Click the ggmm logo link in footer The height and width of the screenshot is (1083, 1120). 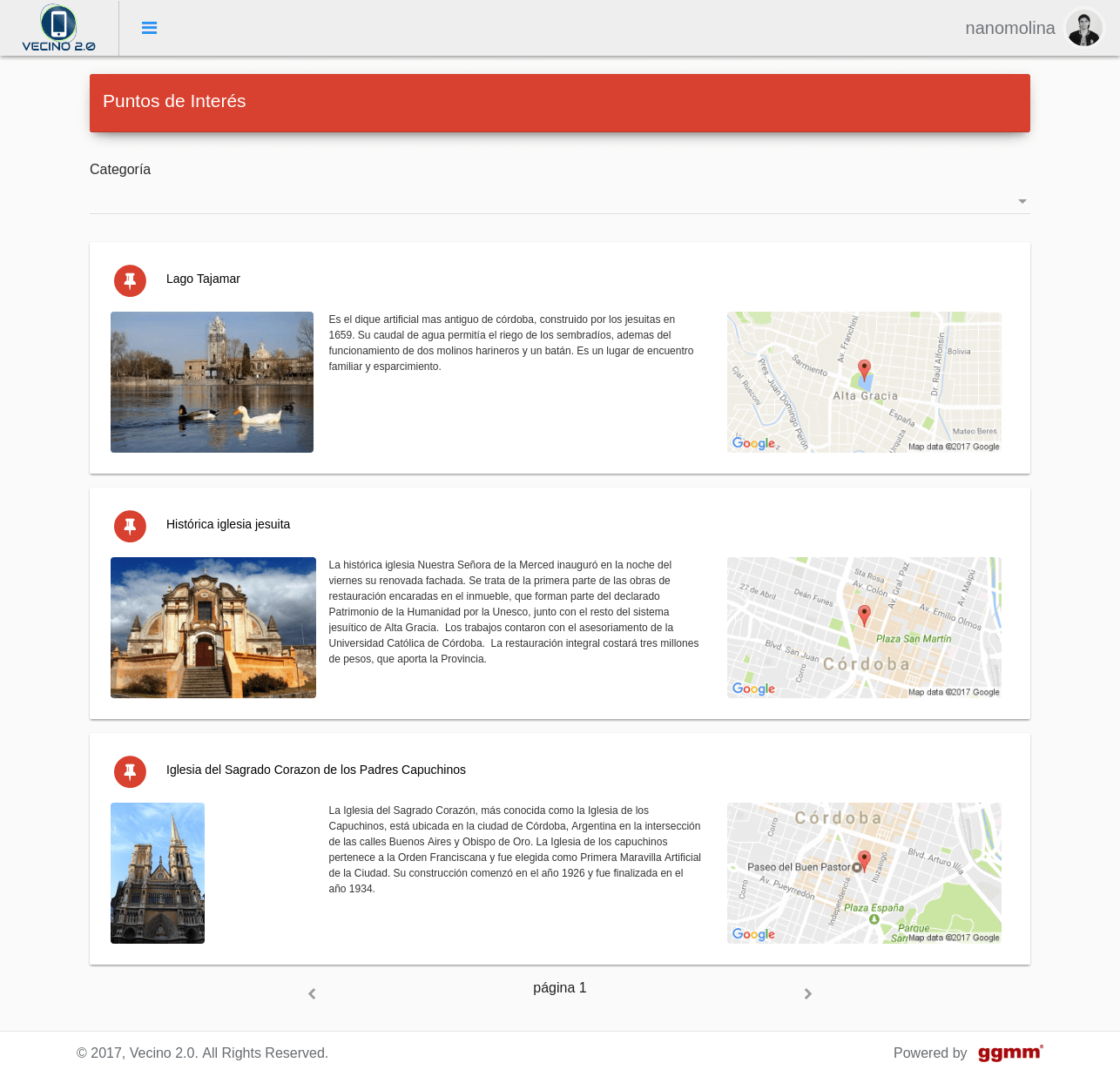(x=1009, y=1053)
